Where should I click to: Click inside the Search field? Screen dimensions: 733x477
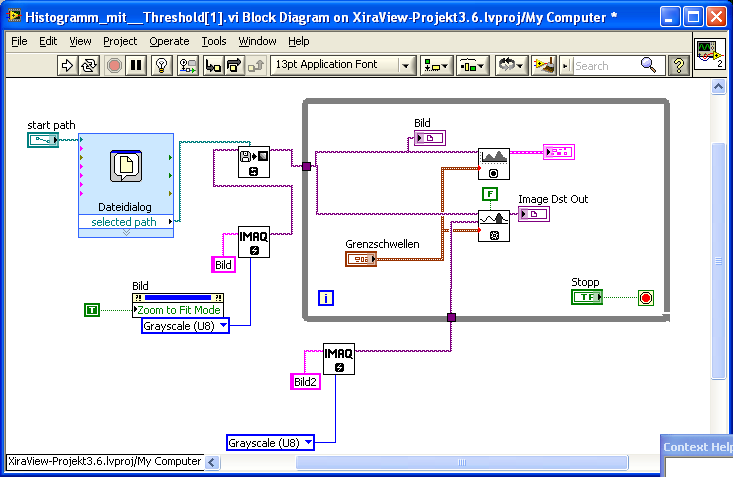coord(605,66)
